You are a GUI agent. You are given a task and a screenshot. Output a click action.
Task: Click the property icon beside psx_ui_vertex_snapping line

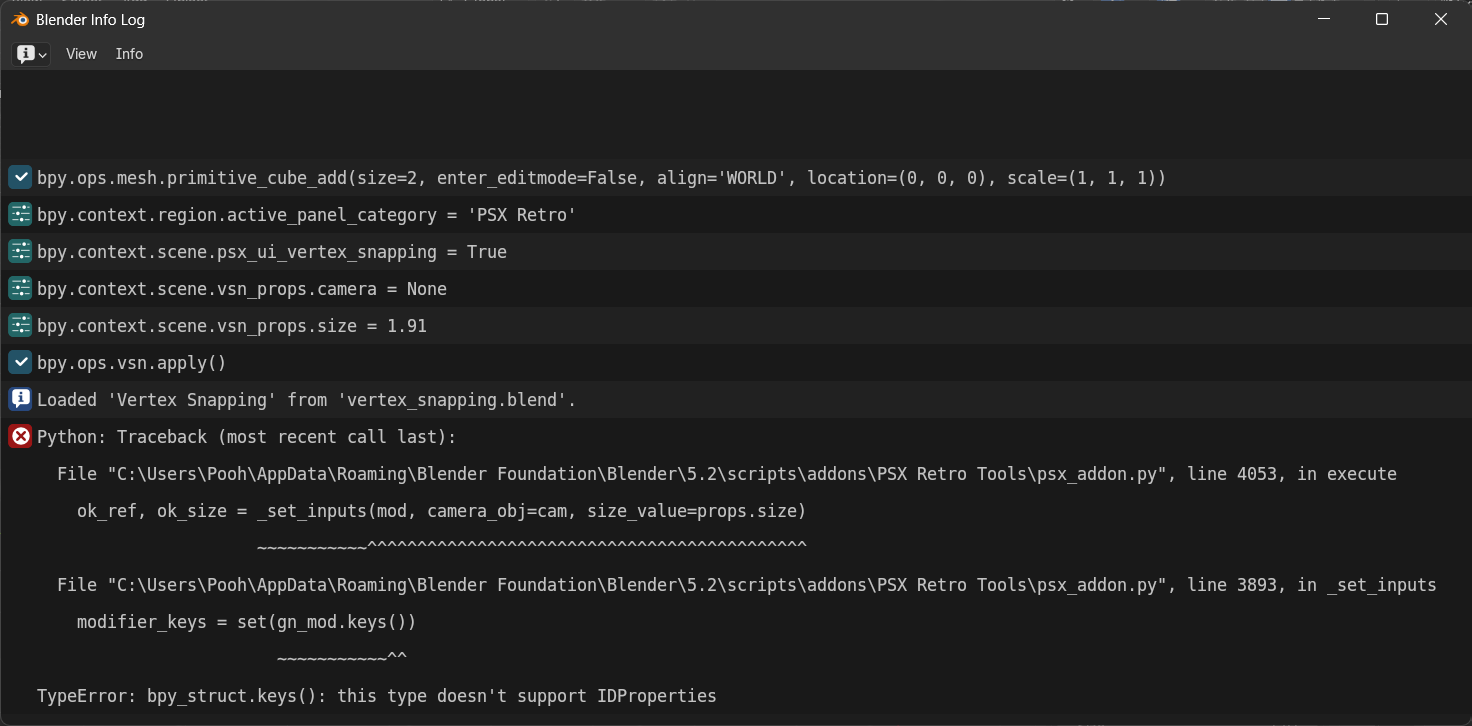(x=20, y=252)
